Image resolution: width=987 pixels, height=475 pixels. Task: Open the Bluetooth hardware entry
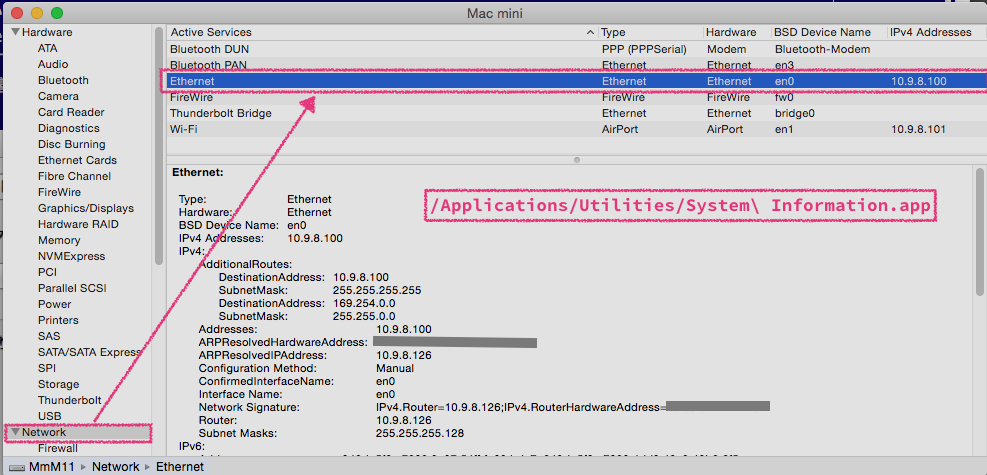(x=63, y=80)
